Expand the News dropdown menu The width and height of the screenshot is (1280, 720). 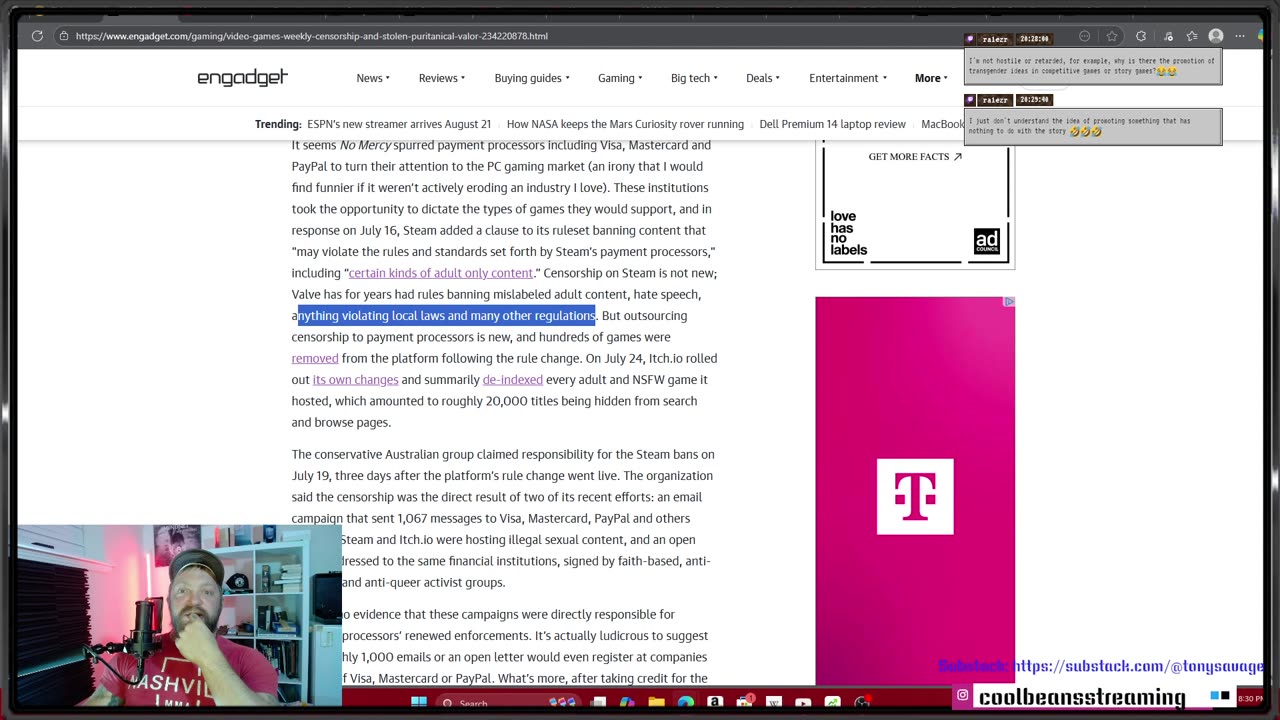pos(373,78)
